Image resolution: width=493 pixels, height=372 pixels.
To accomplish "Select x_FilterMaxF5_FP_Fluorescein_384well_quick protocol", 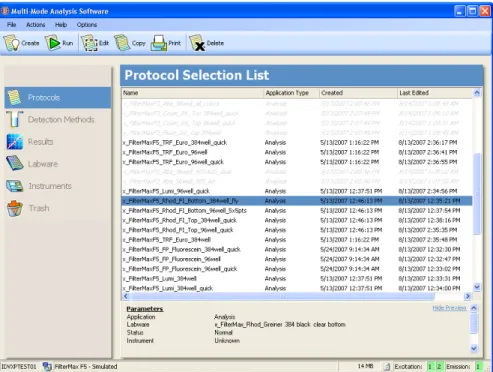I will 297,249.
